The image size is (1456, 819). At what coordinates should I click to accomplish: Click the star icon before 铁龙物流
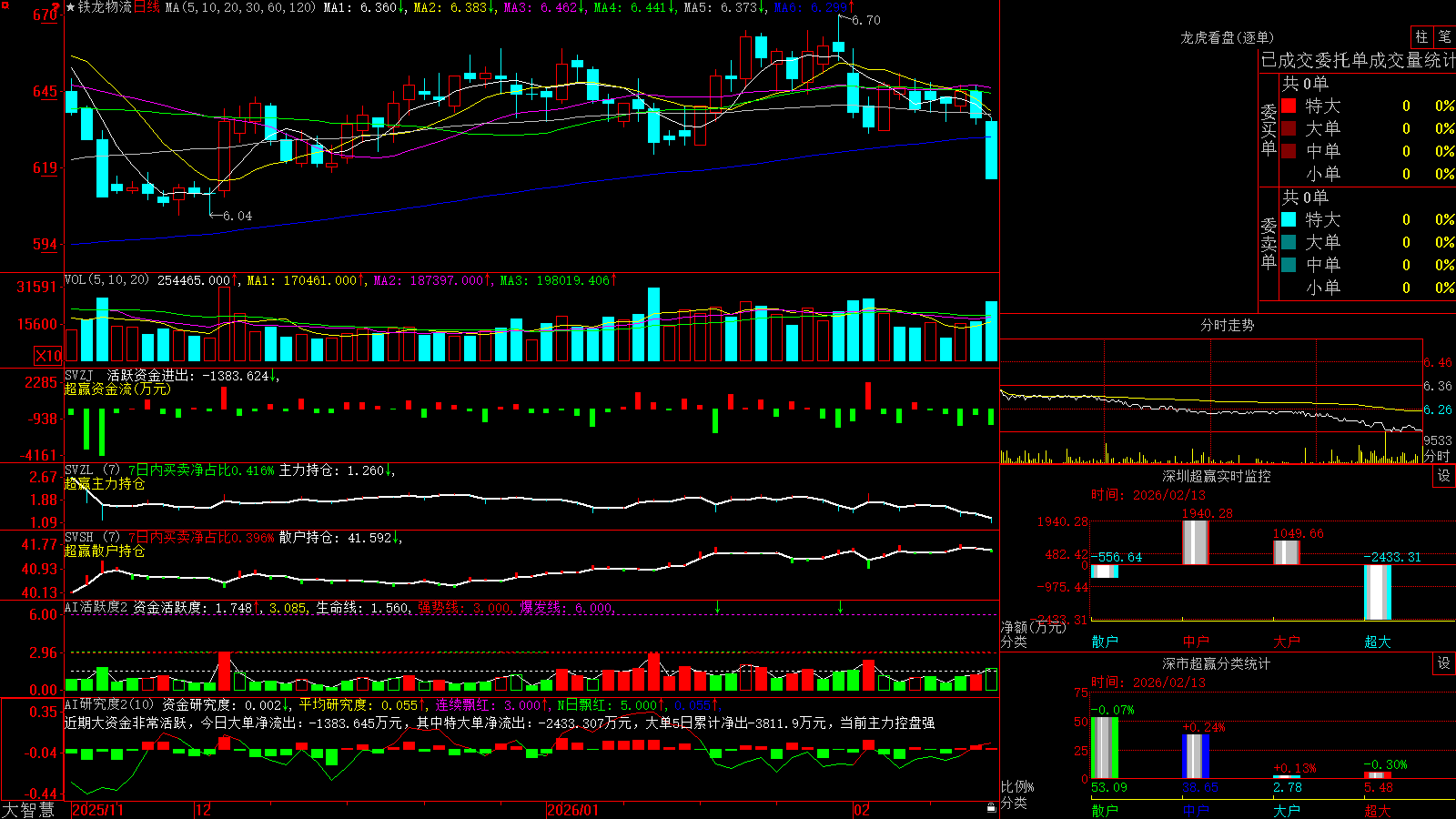(x=71, y=7)
